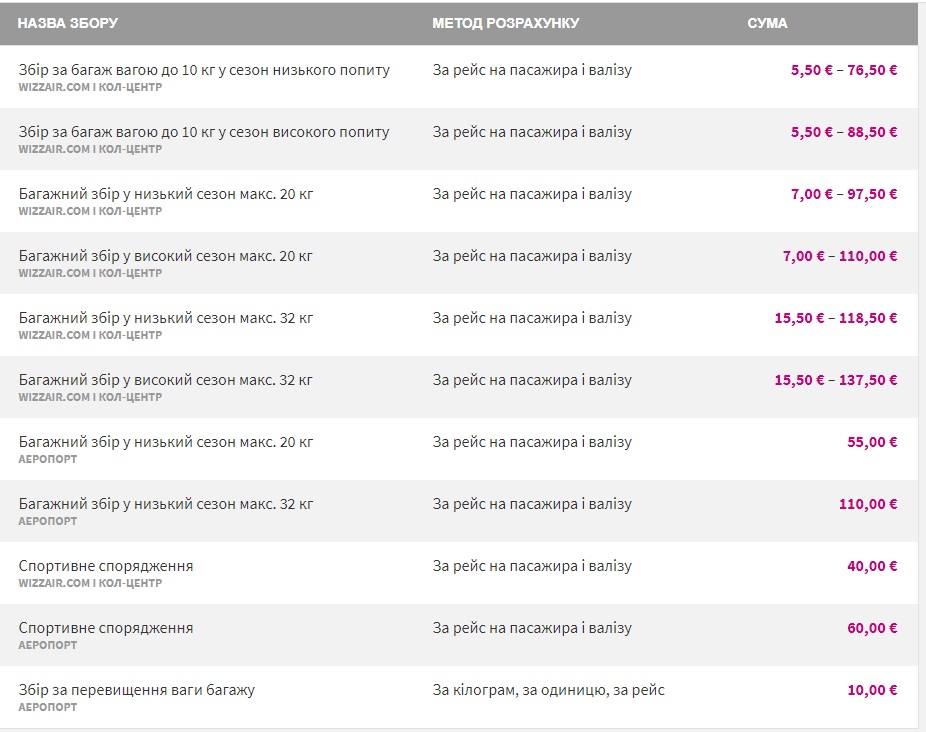Click the За кілограм, за одиницю, за рейс text
The width and height of the screenshot is (926, 732).
coord(548,690)
